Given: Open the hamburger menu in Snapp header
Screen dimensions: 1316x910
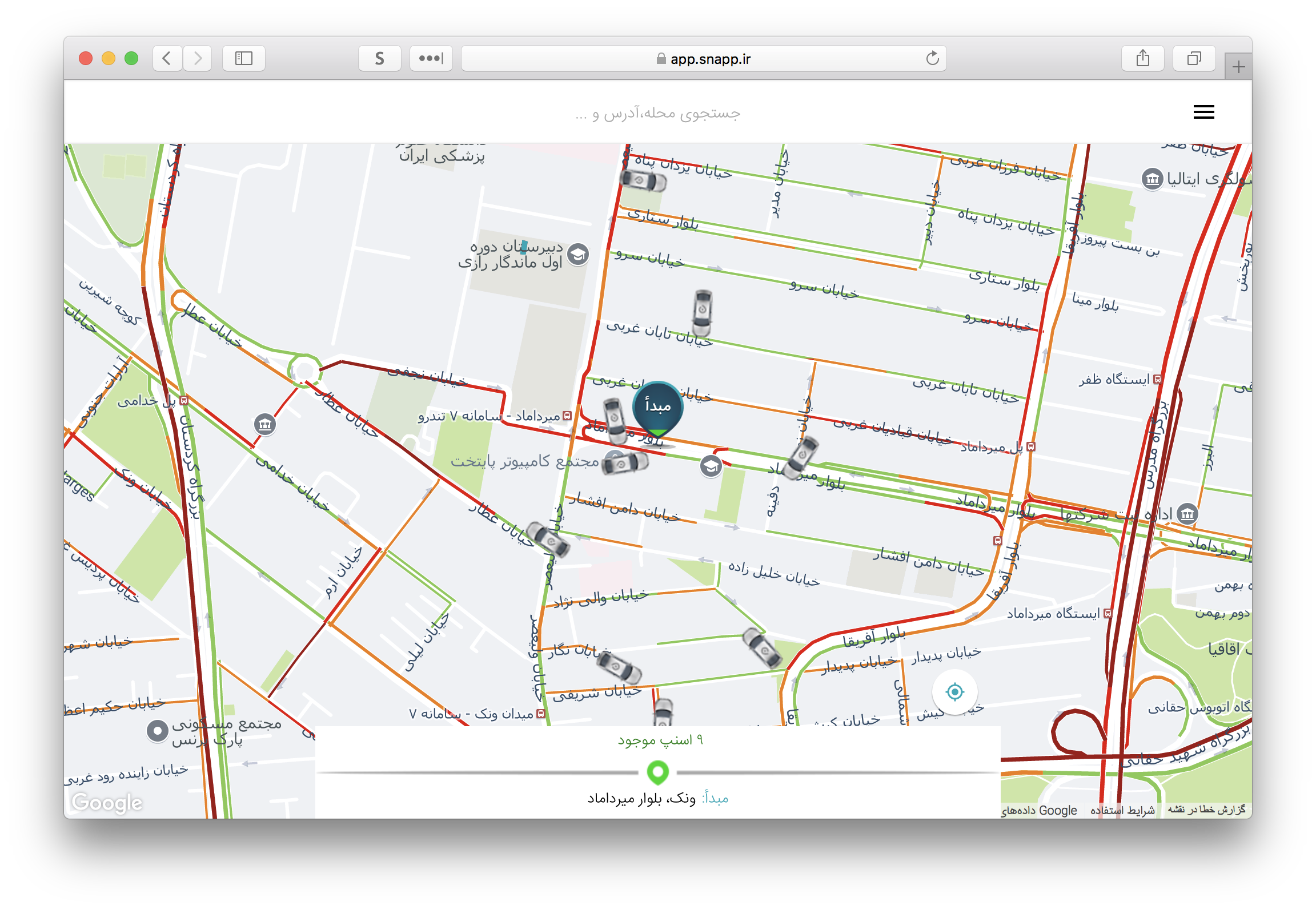Looking at the screenshot, I should (1203, 112).
